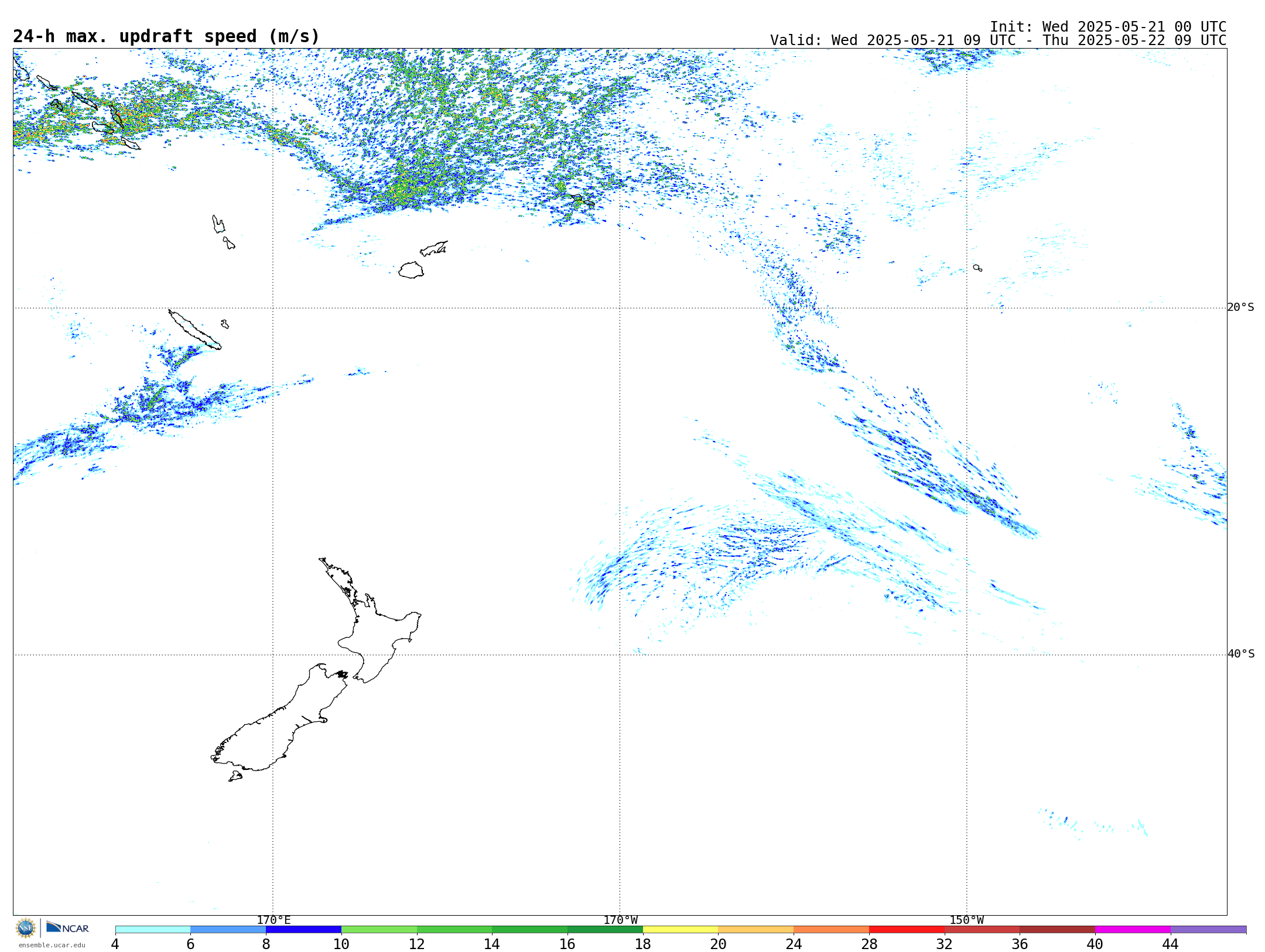Select the 8-10 m/s dark blue swatch

[x=303, y=929]
